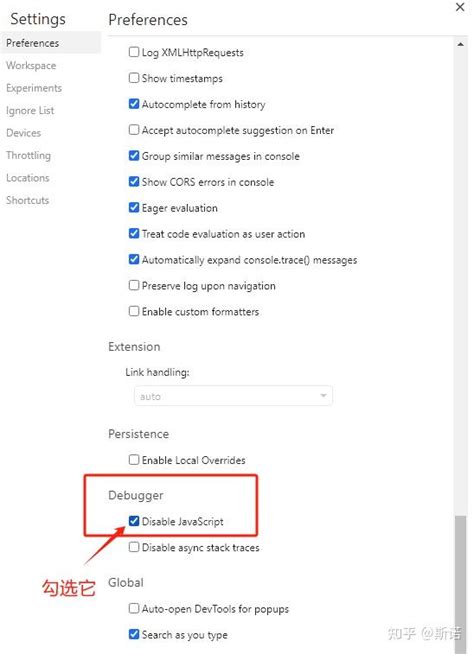Tick Enable Local Overrides checkbox
The image size is (474, 654).
[134, 460]
